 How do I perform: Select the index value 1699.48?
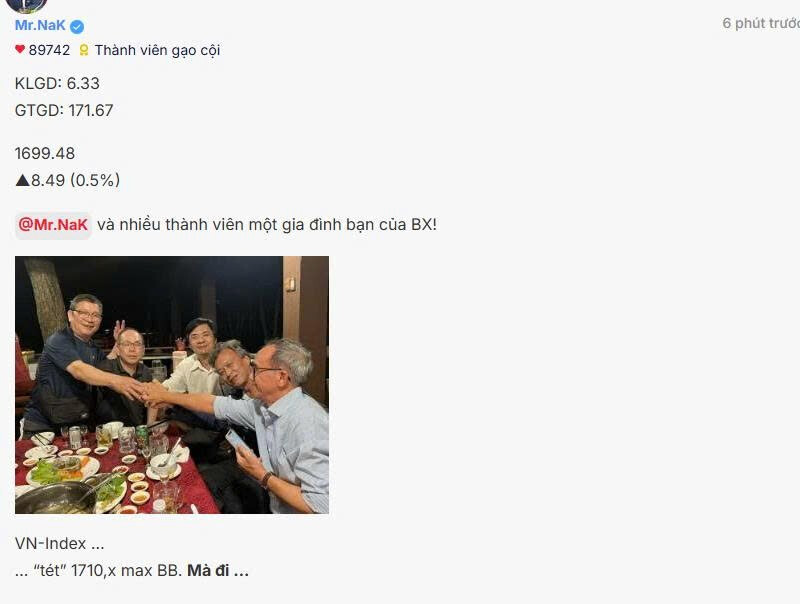pos(45,153)
